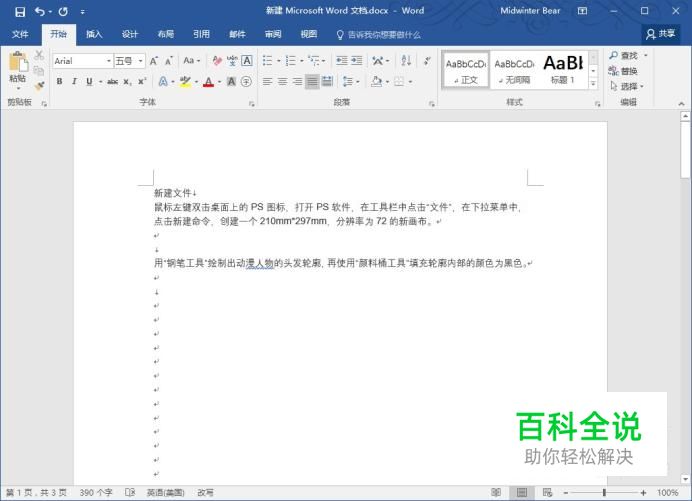692x501 pixels.
Task: Click the 100% zoom level
Action: pyautogui.click(x=667, y=492)
